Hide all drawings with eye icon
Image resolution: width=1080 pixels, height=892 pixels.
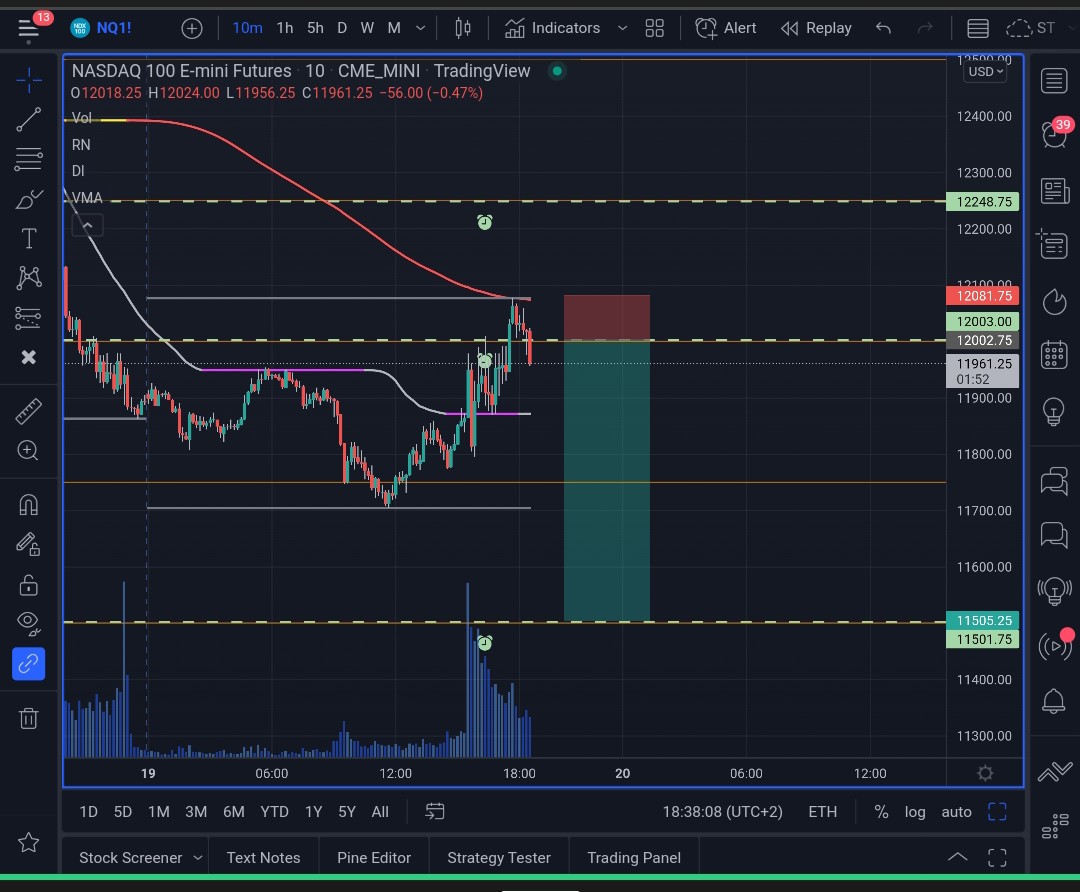point(28,623)
